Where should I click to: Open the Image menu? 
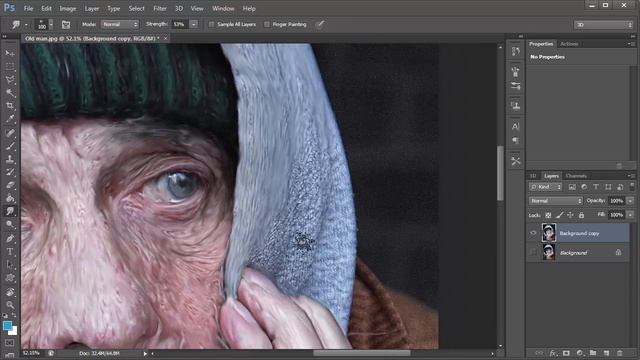click(68, 8)
